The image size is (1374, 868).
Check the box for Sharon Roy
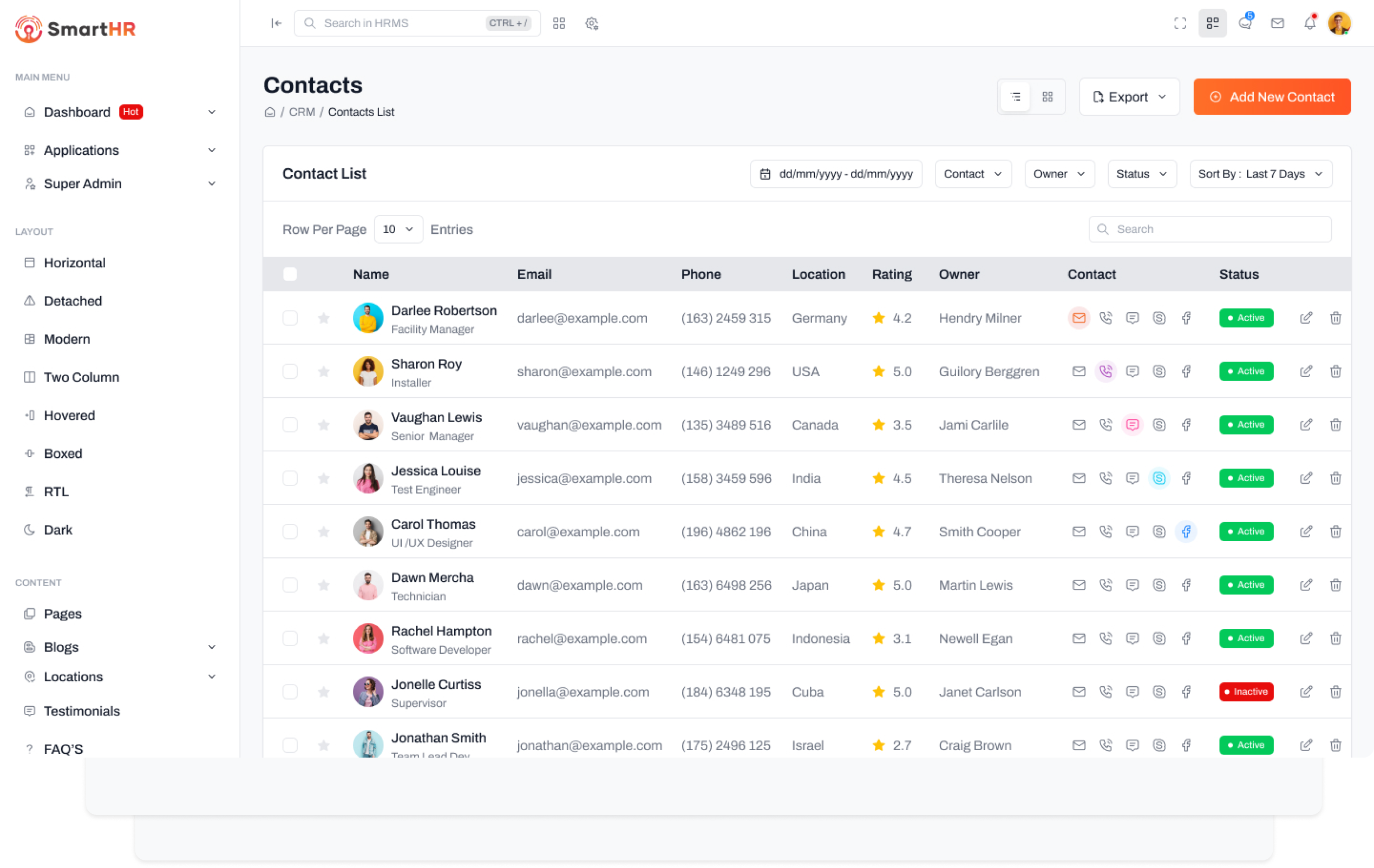pos(290,372)
